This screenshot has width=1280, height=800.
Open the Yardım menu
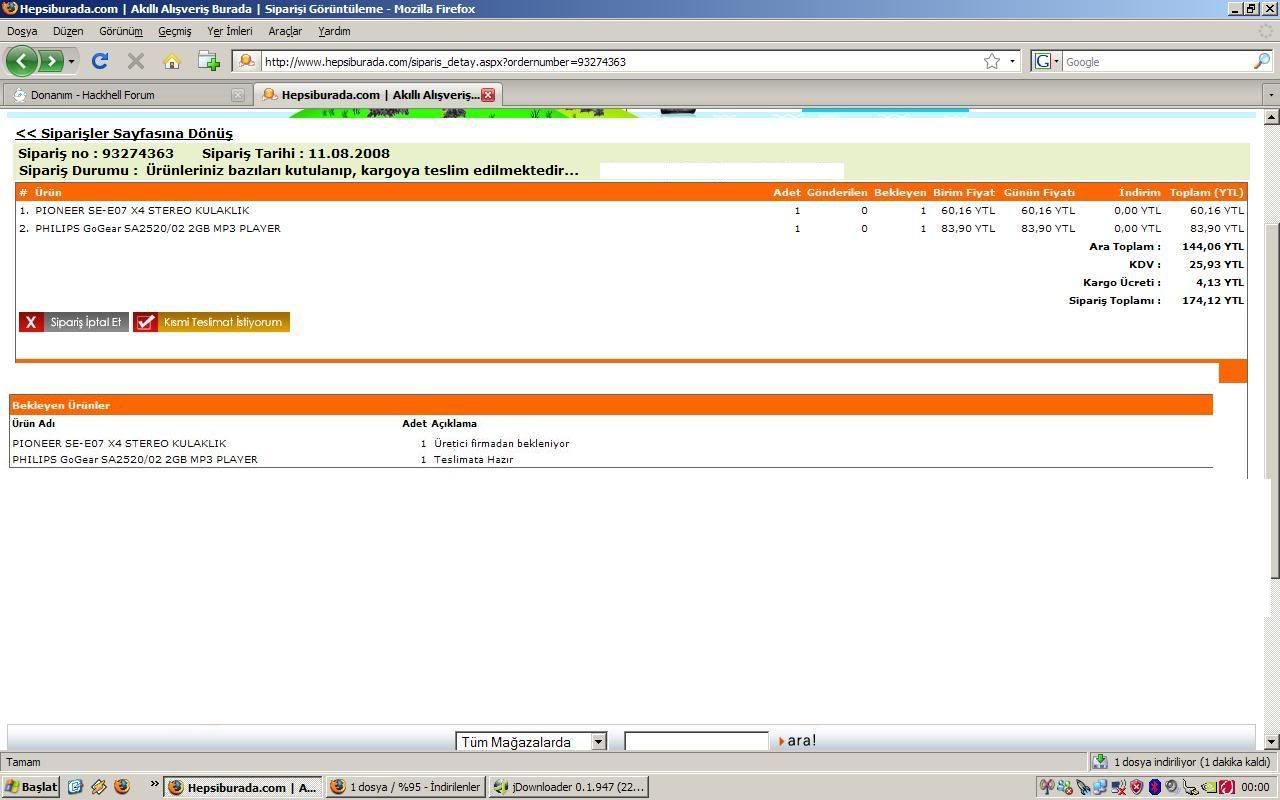(334, 31)
